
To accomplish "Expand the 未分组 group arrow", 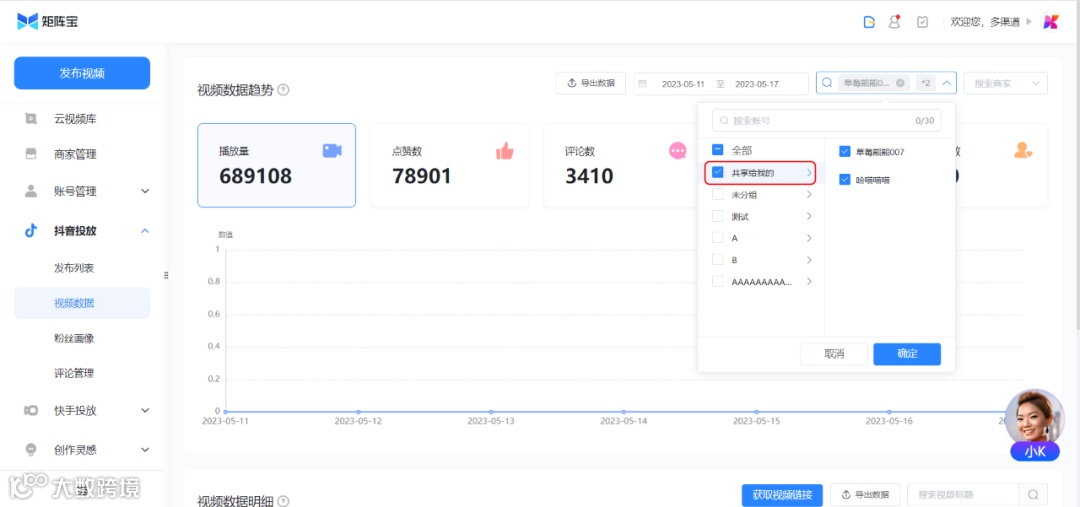I will (x=809, y=194).
